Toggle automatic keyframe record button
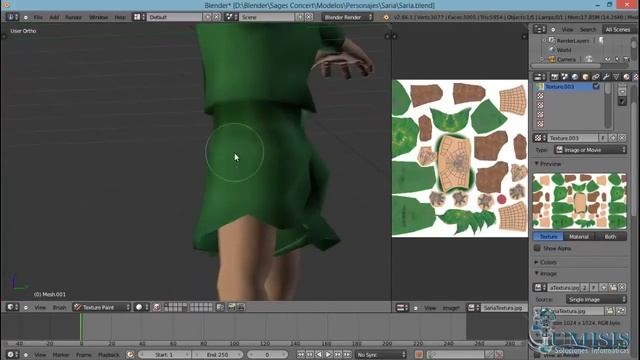Viewport: 640px width, 360px height. pyautogui.click(x=419, y=355)
